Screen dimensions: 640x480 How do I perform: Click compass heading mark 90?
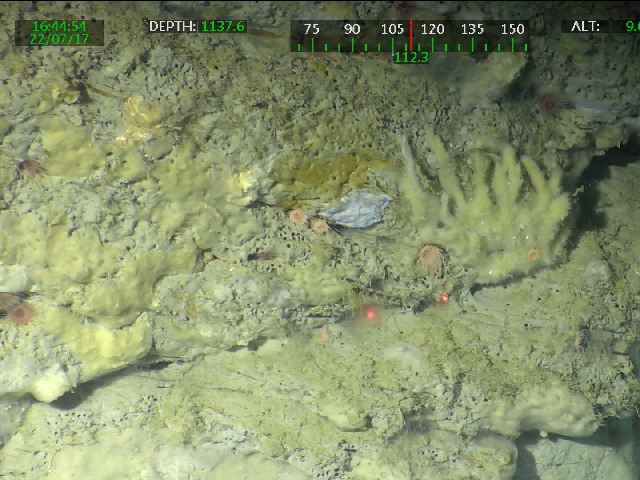(x=352, y=29)
